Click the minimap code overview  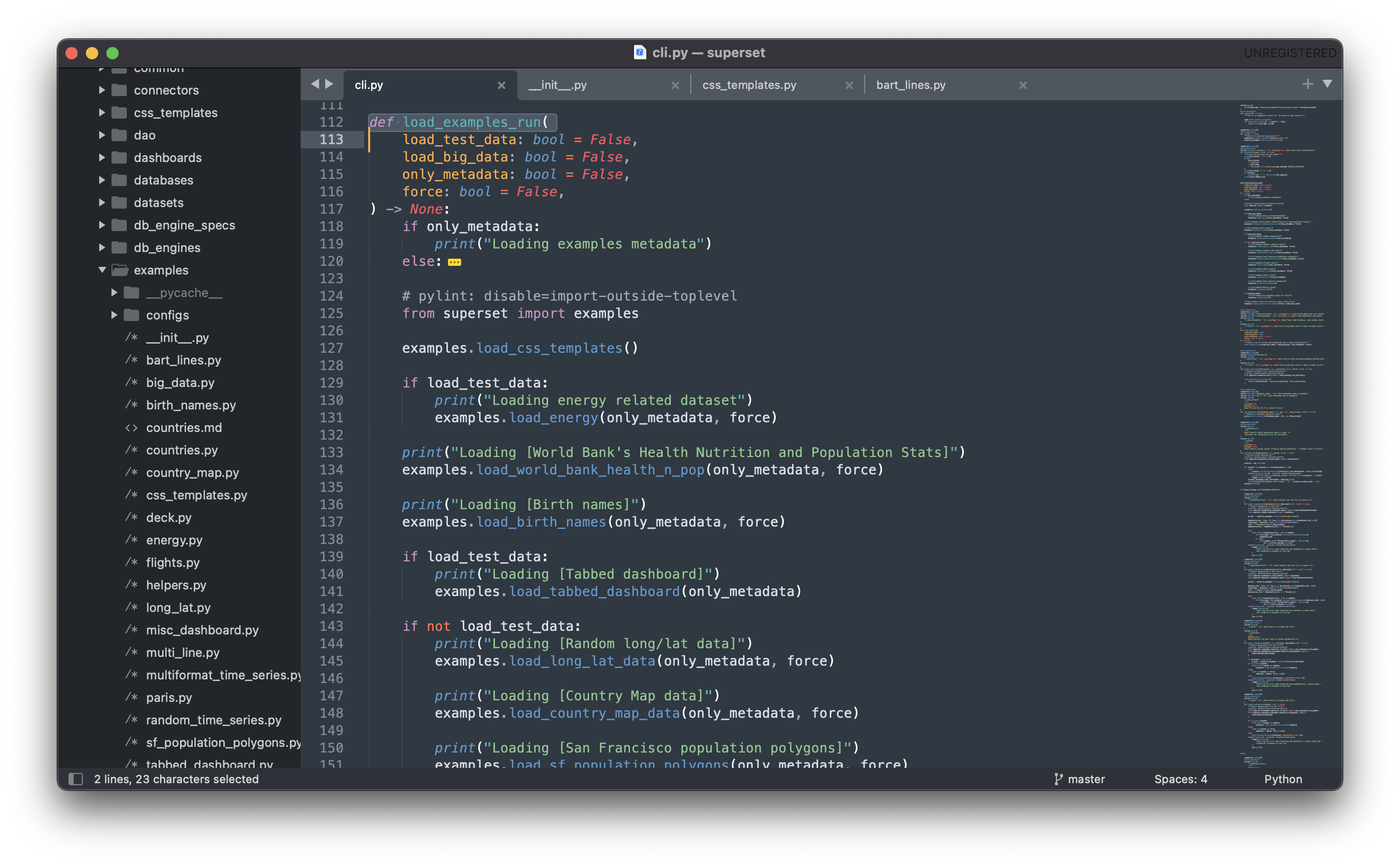pos(1283,434)
